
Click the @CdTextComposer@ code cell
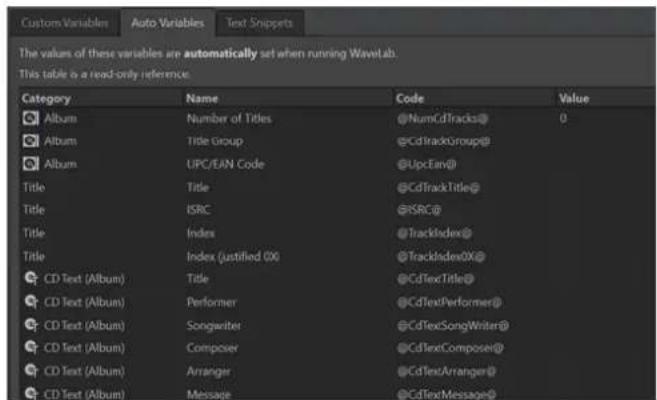(x=450, y=348)
